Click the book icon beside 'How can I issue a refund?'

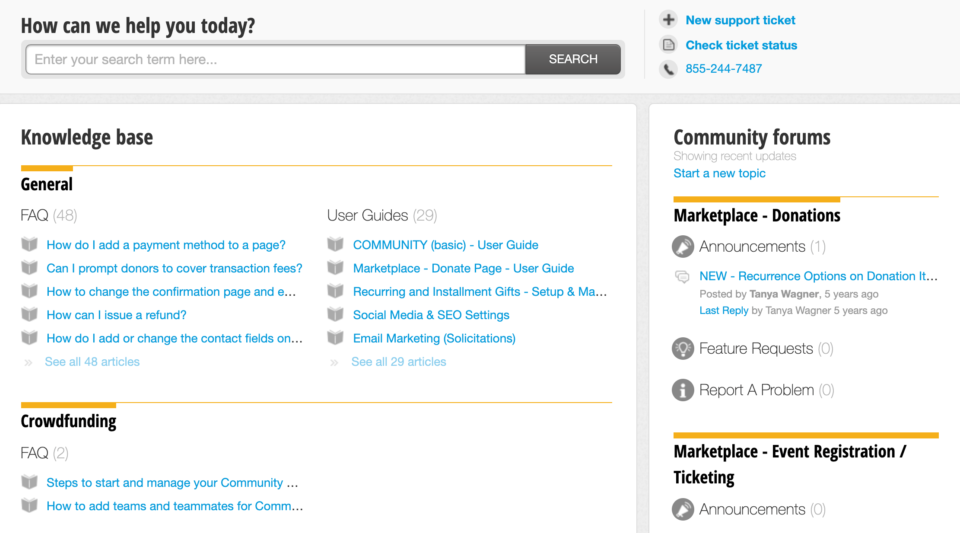pyautogui.click(x=29, y=315)
